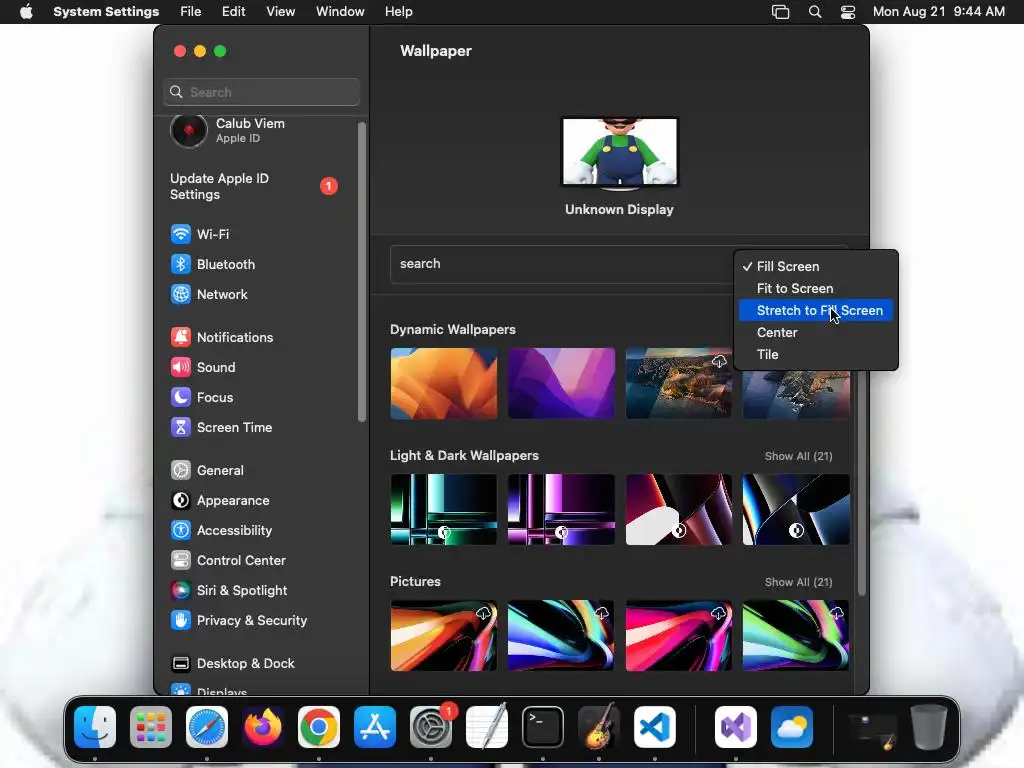Open Control Center settings
Viewport: 1024px width, 768px height.
pyautogui.click(x=228, y=560)
